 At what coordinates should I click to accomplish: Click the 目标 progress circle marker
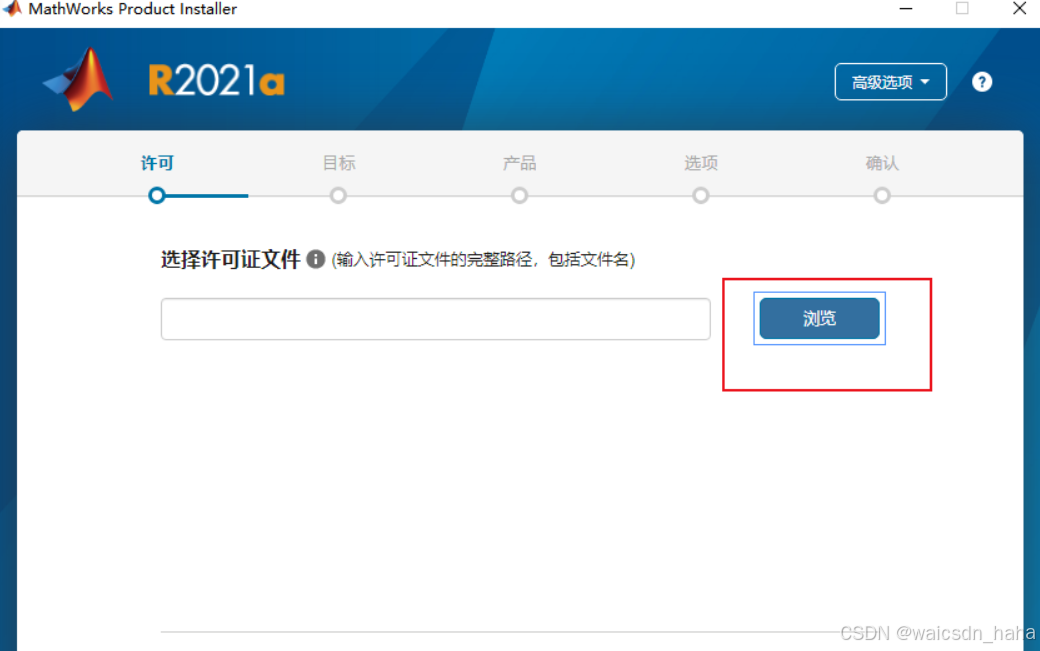[338, 196]
